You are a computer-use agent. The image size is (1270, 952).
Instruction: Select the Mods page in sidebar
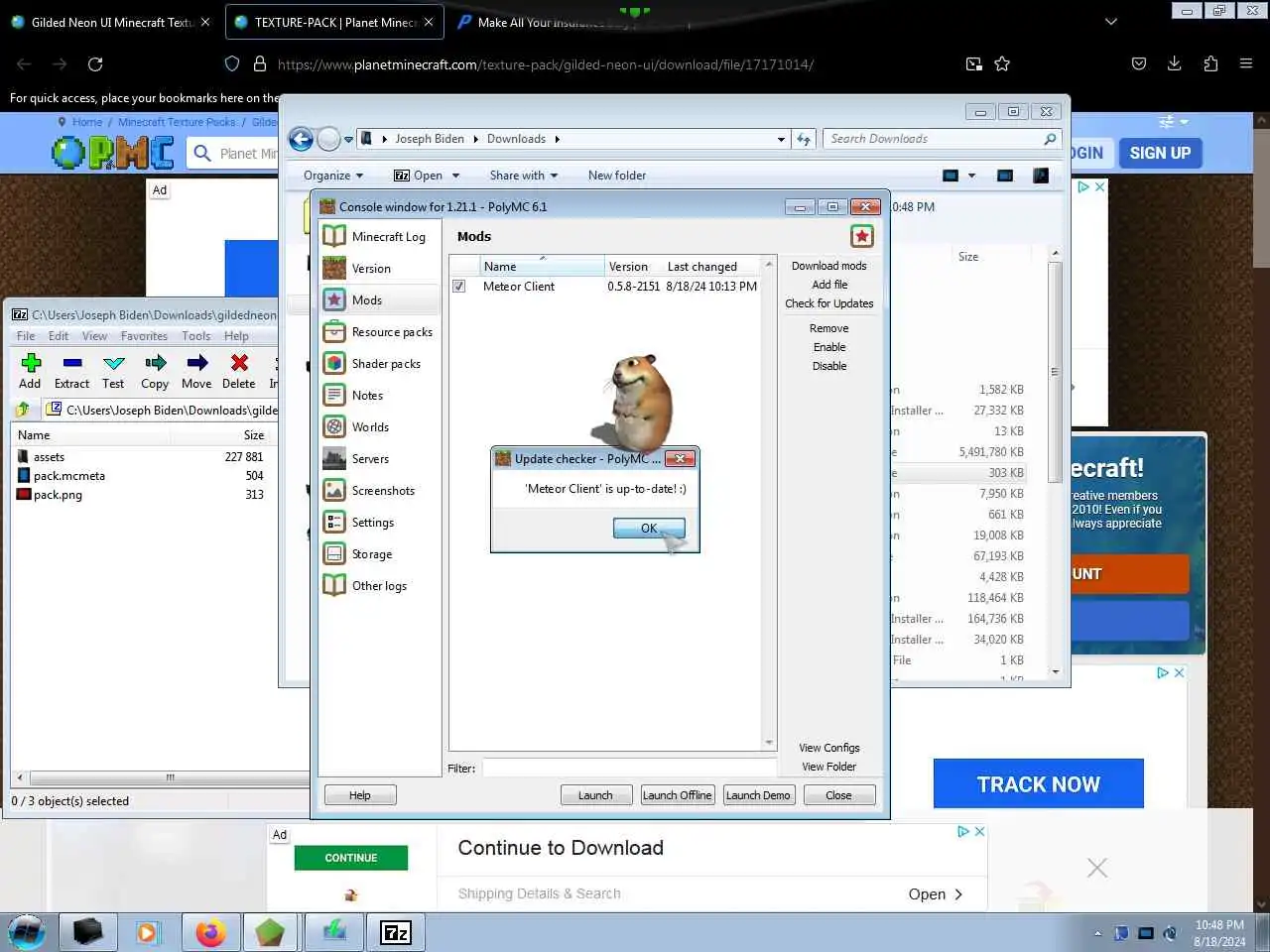point(380,300)
